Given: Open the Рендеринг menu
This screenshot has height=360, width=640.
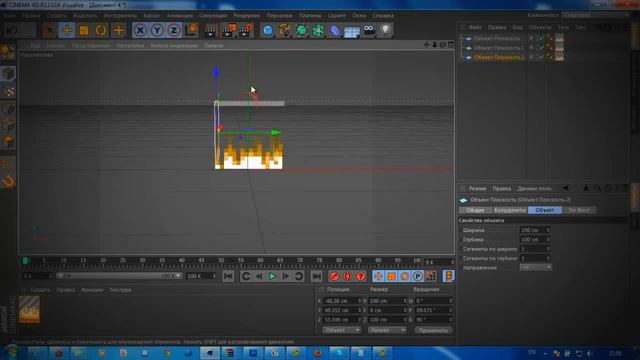Looking at the screenshot, I should [246, 16].
